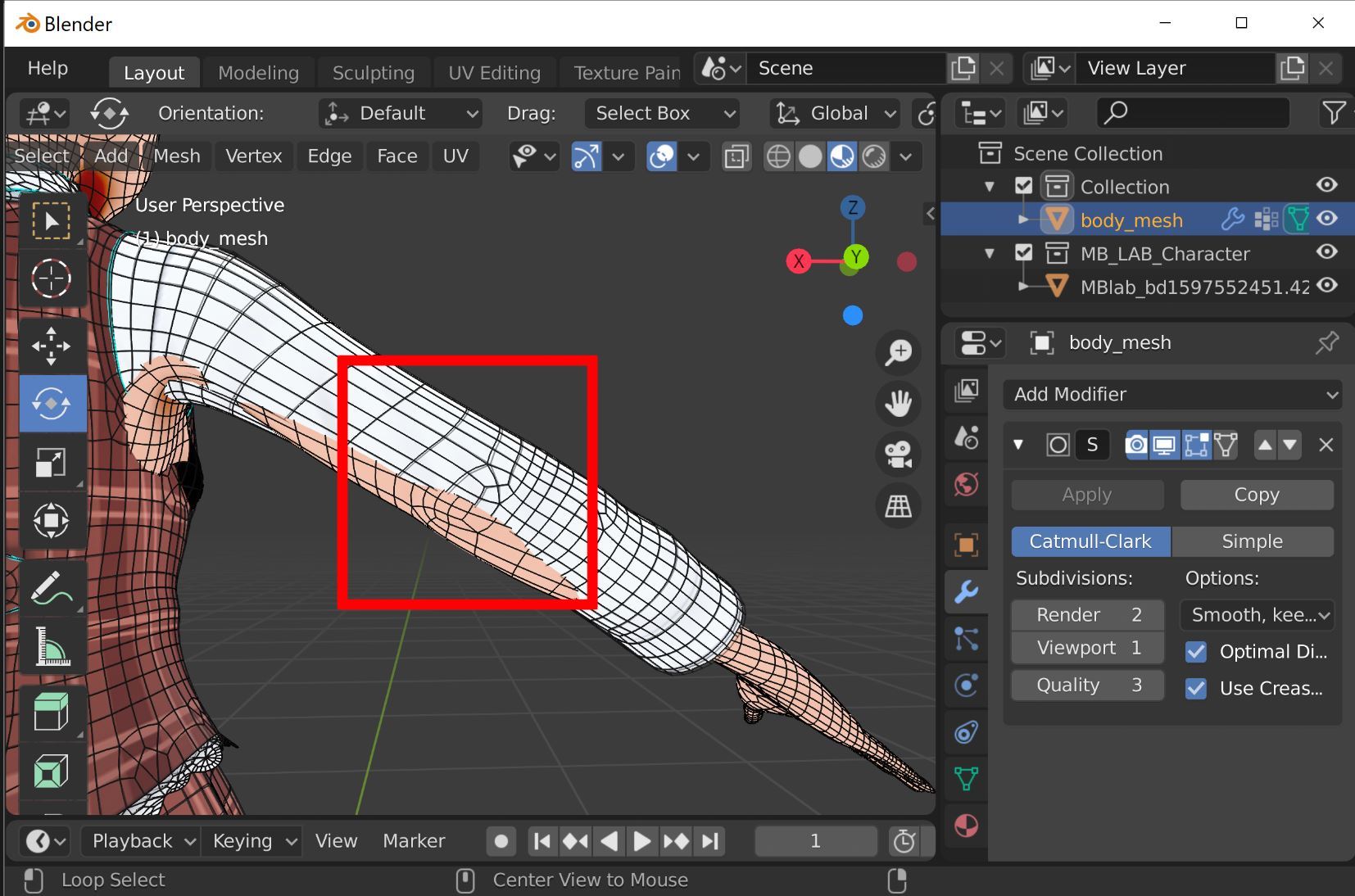Open the Add Modifier dropdown
The image size is (1355, 896).
1171,395
